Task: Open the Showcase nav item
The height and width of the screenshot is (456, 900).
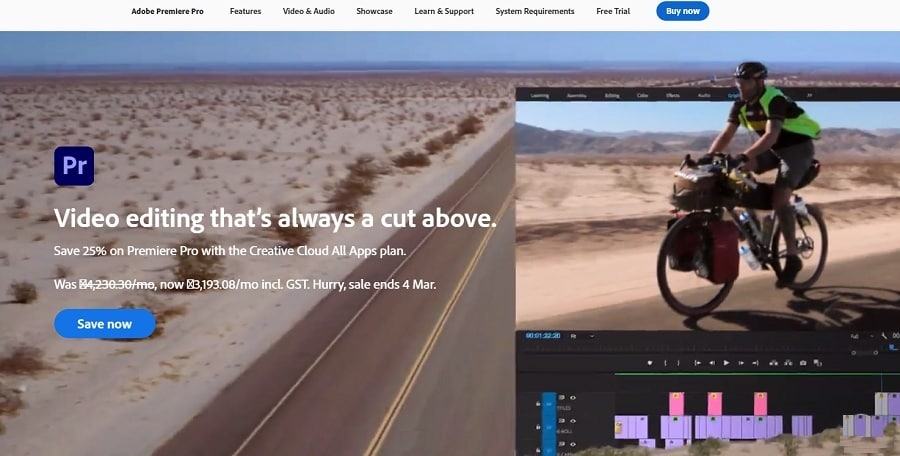Action: pyautogui.click(x=374, y=11)
